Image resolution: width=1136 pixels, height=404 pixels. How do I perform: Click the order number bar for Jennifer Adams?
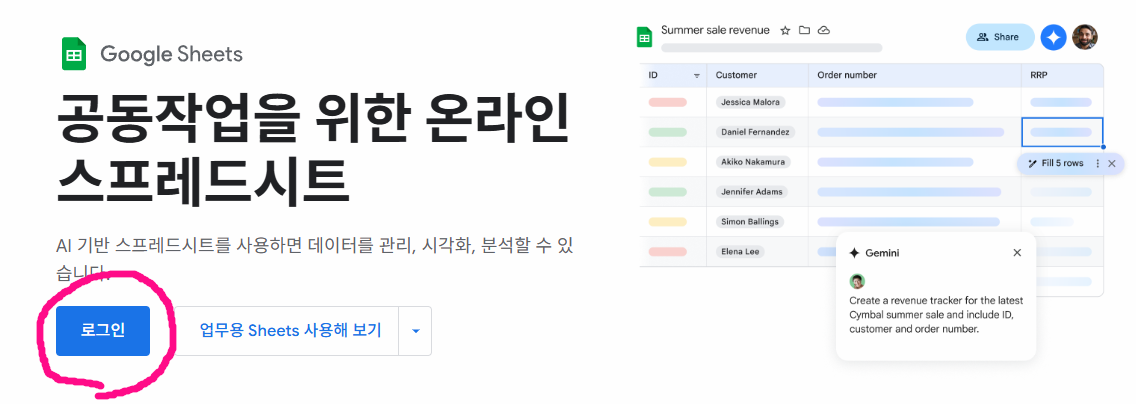point(909,192)
